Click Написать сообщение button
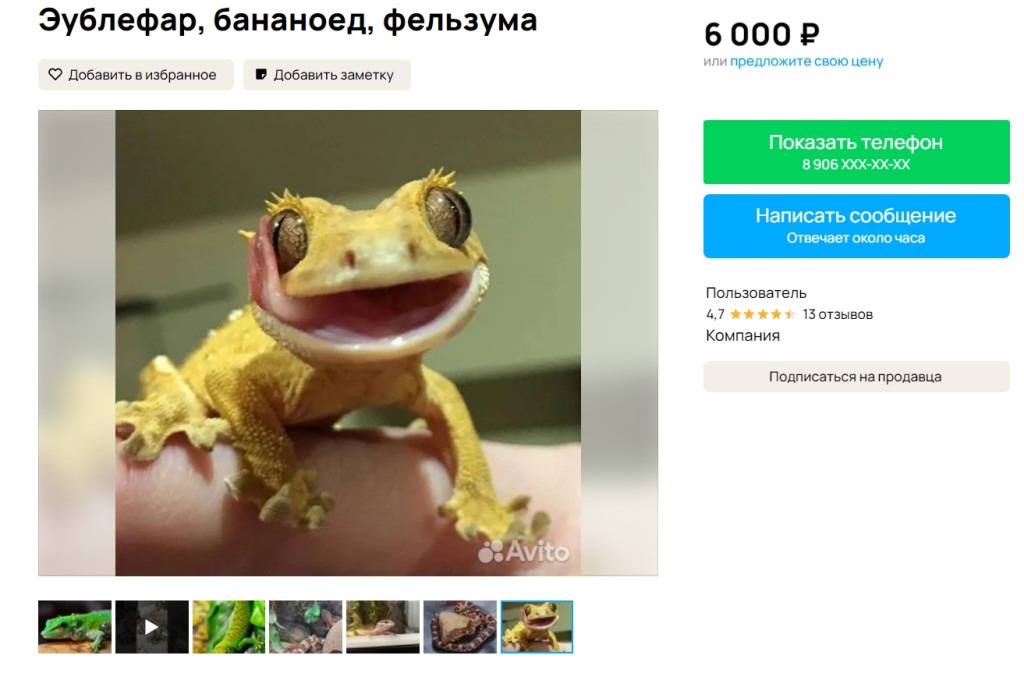Screen dimensions: 1024x673 click(856, 226)
